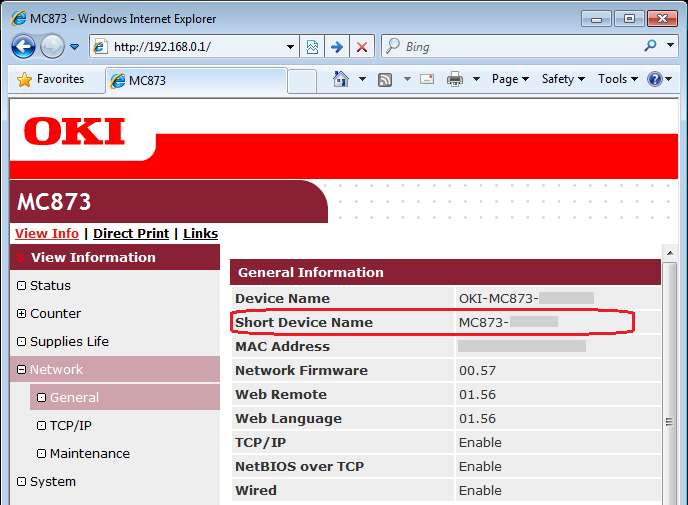Open the Links link
Screen dimensions: 688x505
tap(201, 233)
